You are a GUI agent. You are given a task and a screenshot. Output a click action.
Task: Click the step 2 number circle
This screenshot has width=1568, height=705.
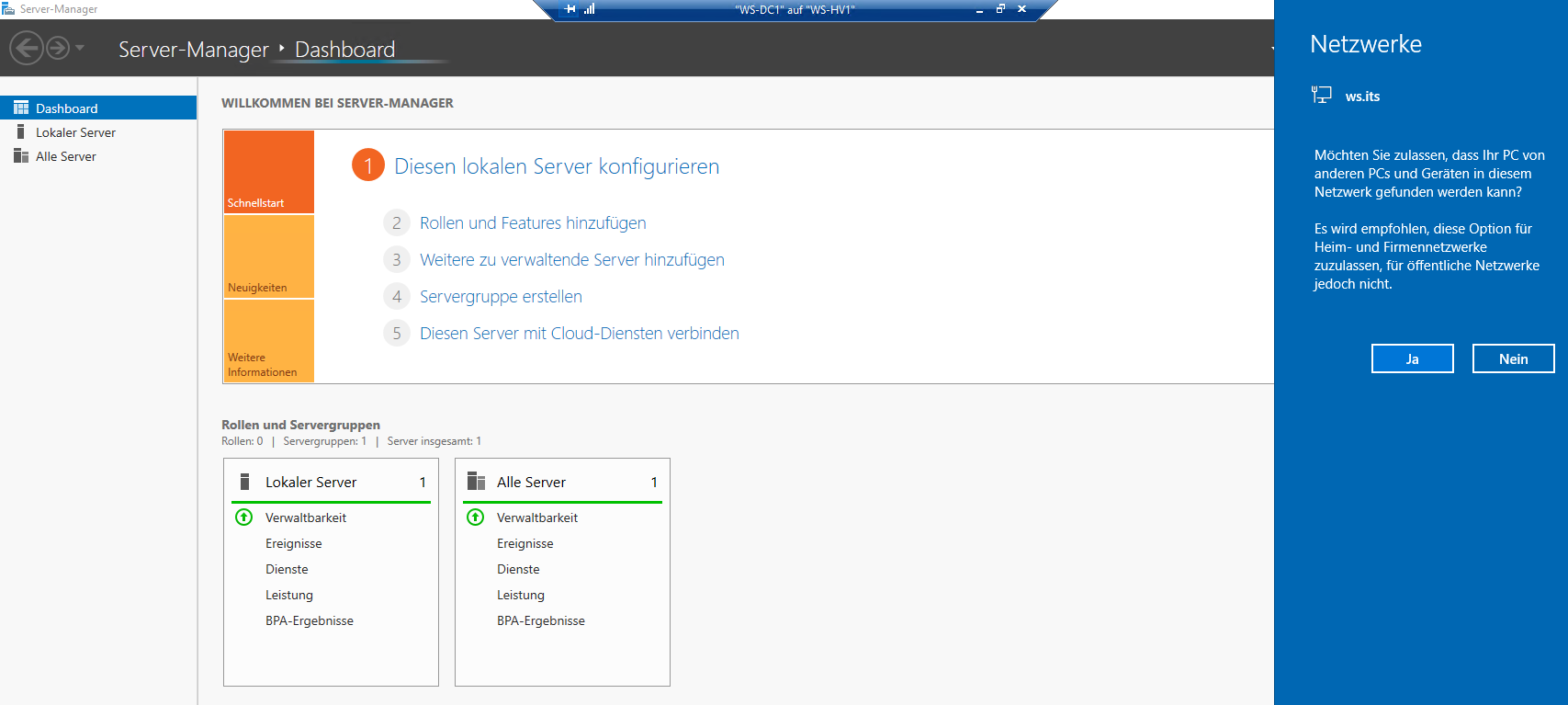[x=397, y=223]
